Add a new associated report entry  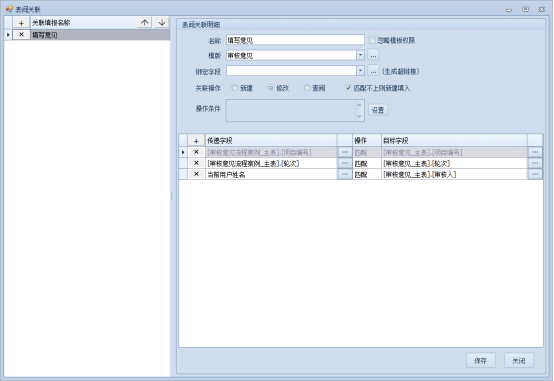click(x=21, y=23)
